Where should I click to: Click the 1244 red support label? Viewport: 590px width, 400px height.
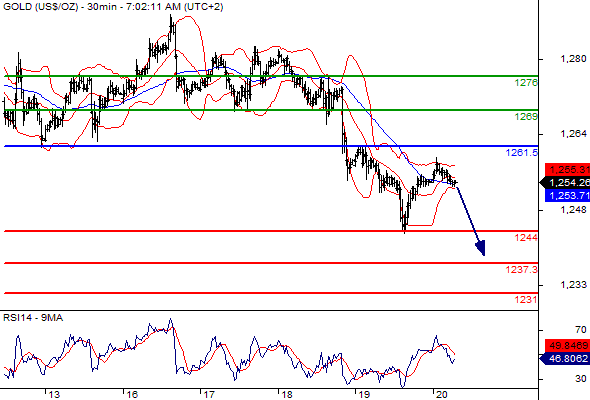(526, 237)
